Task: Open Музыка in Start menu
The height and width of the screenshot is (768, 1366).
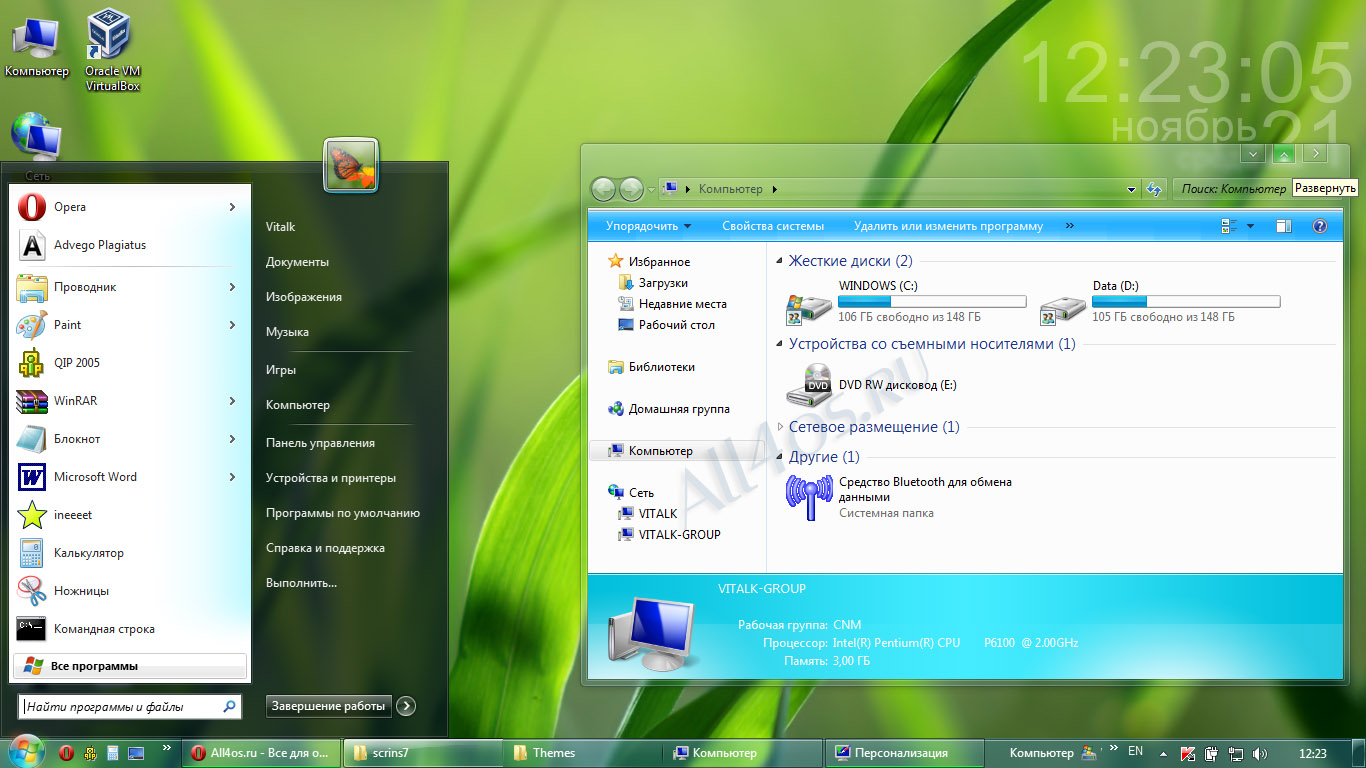Action: (287, 332)
